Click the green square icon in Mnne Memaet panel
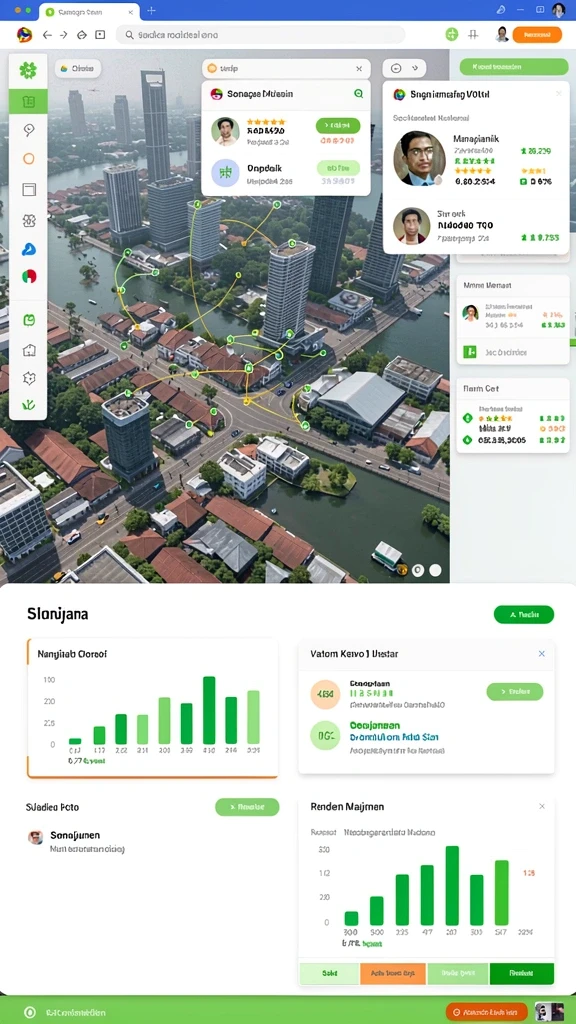The width and height of the screenshot is (576, 1024). point(470,352)
